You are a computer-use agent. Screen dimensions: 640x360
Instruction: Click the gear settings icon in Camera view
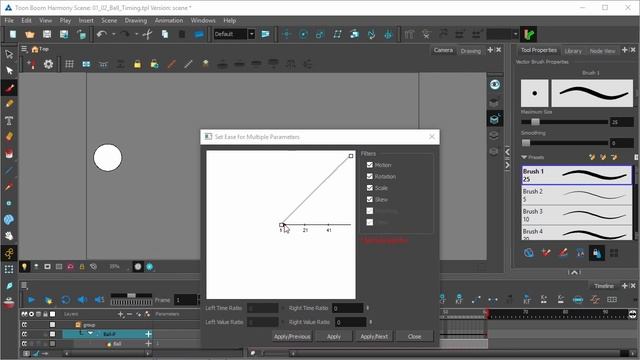[48, 64]
